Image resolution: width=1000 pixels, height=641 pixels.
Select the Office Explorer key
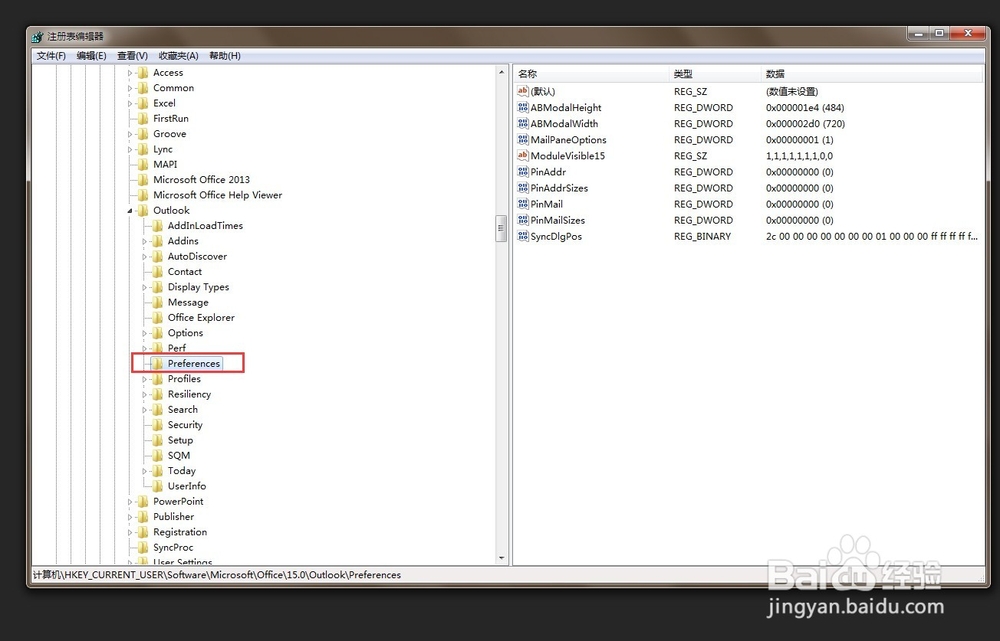(201, 318)
